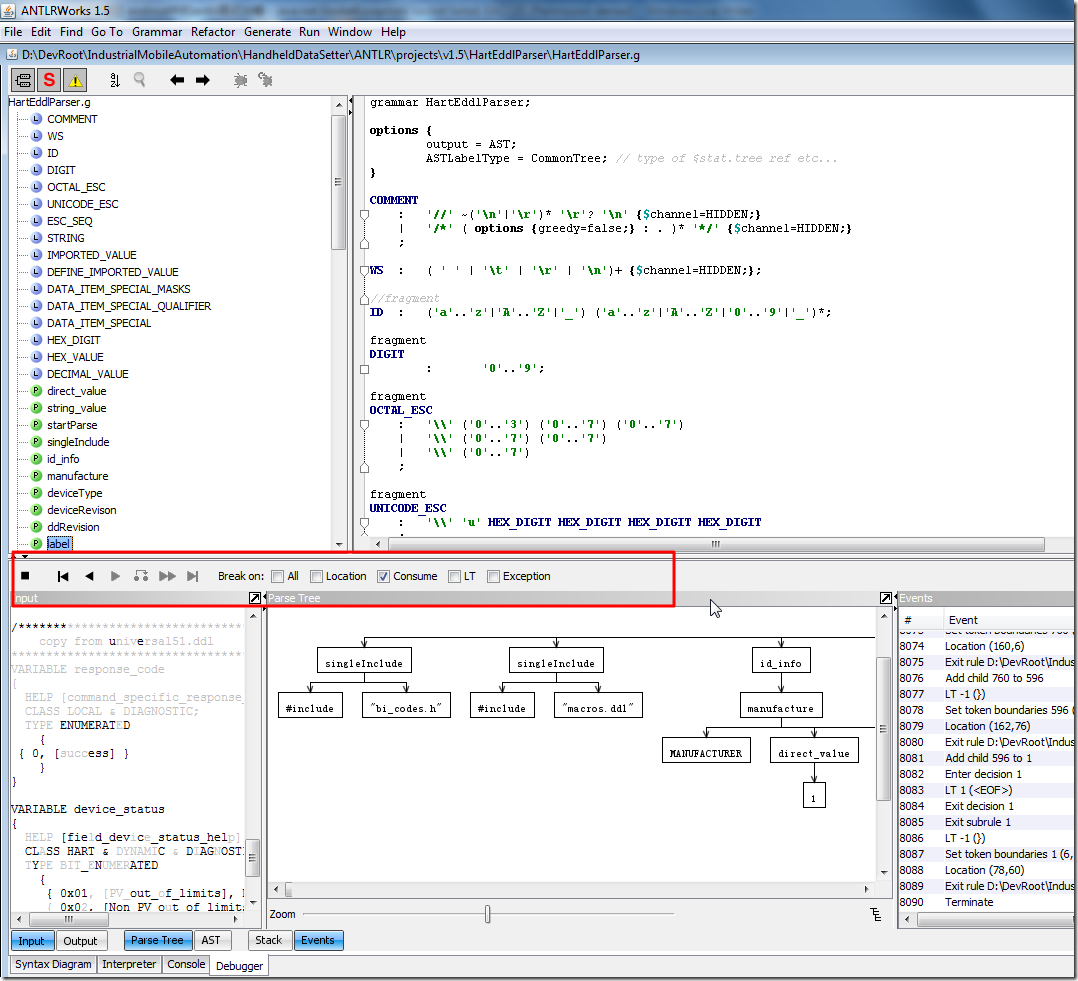Stop the debugger with the black square button
This screenshot has height=981, width=1078.
(x=26, y=576)
